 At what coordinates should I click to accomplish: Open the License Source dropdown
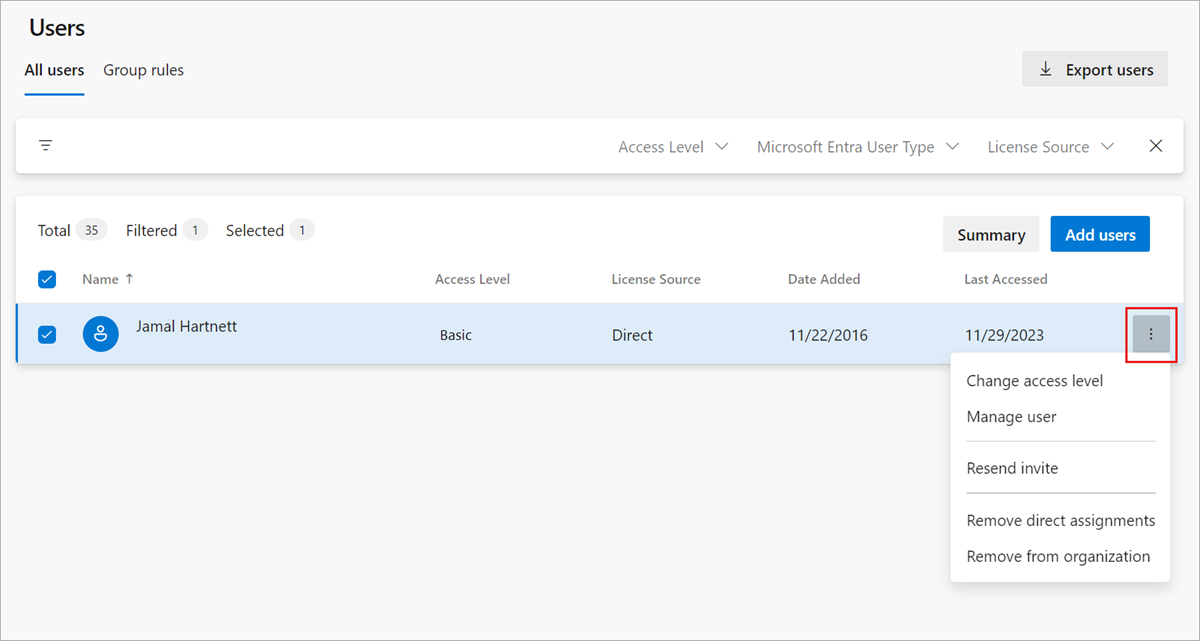point(1049,146)
